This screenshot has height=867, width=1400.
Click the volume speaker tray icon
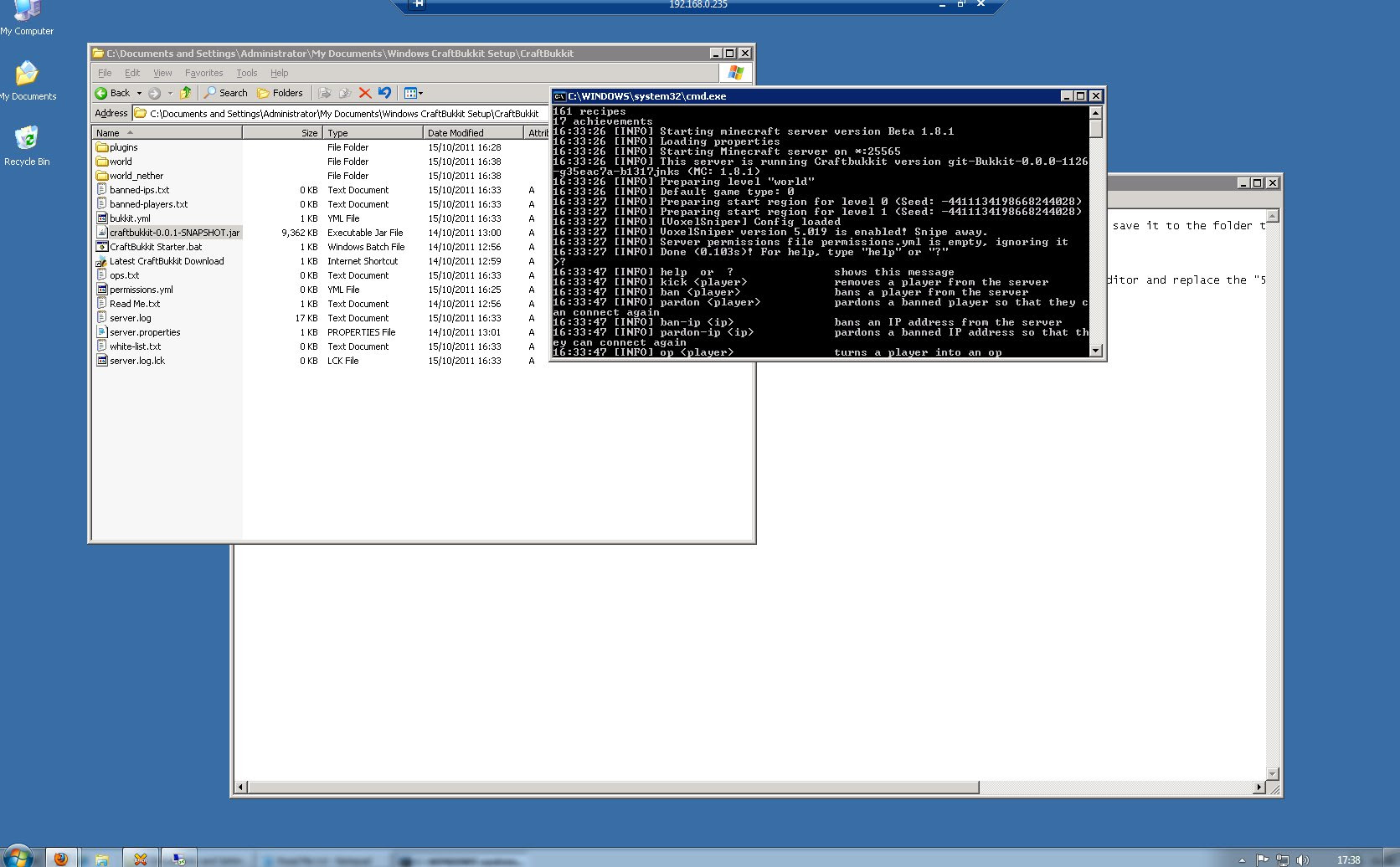(1302, 859)
